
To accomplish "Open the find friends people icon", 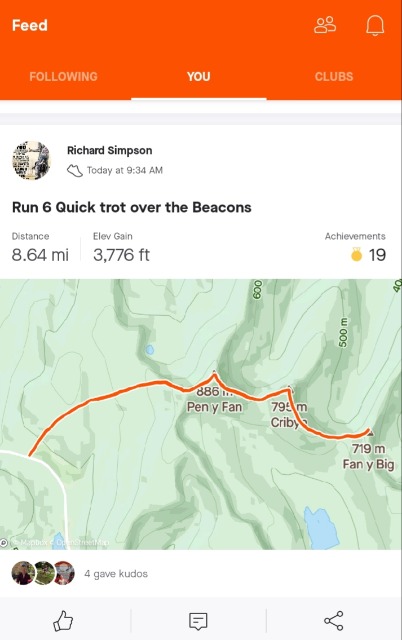I will [x=325, y=25].
